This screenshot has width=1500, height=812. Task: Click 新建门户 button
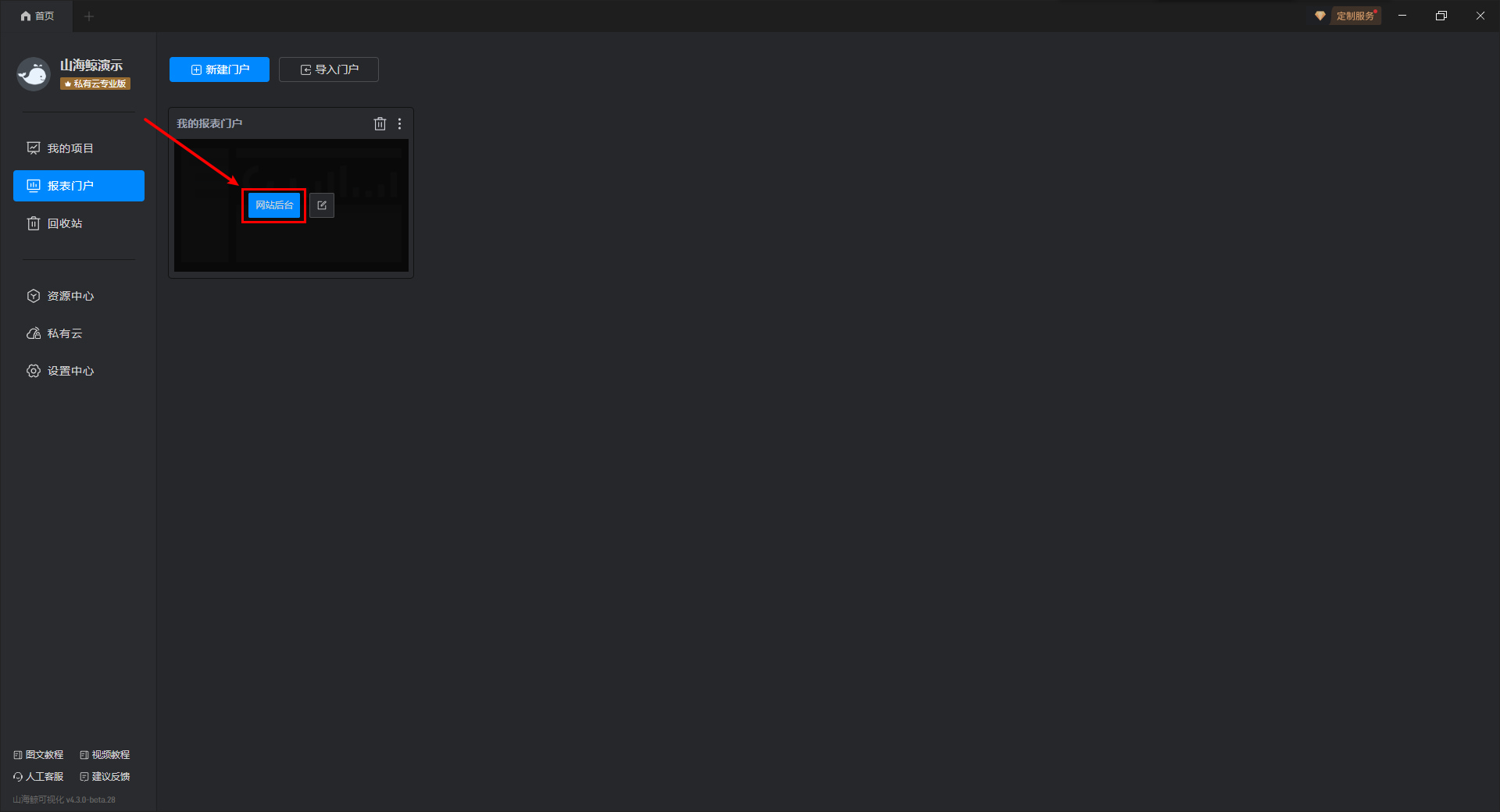click(220, 69)
